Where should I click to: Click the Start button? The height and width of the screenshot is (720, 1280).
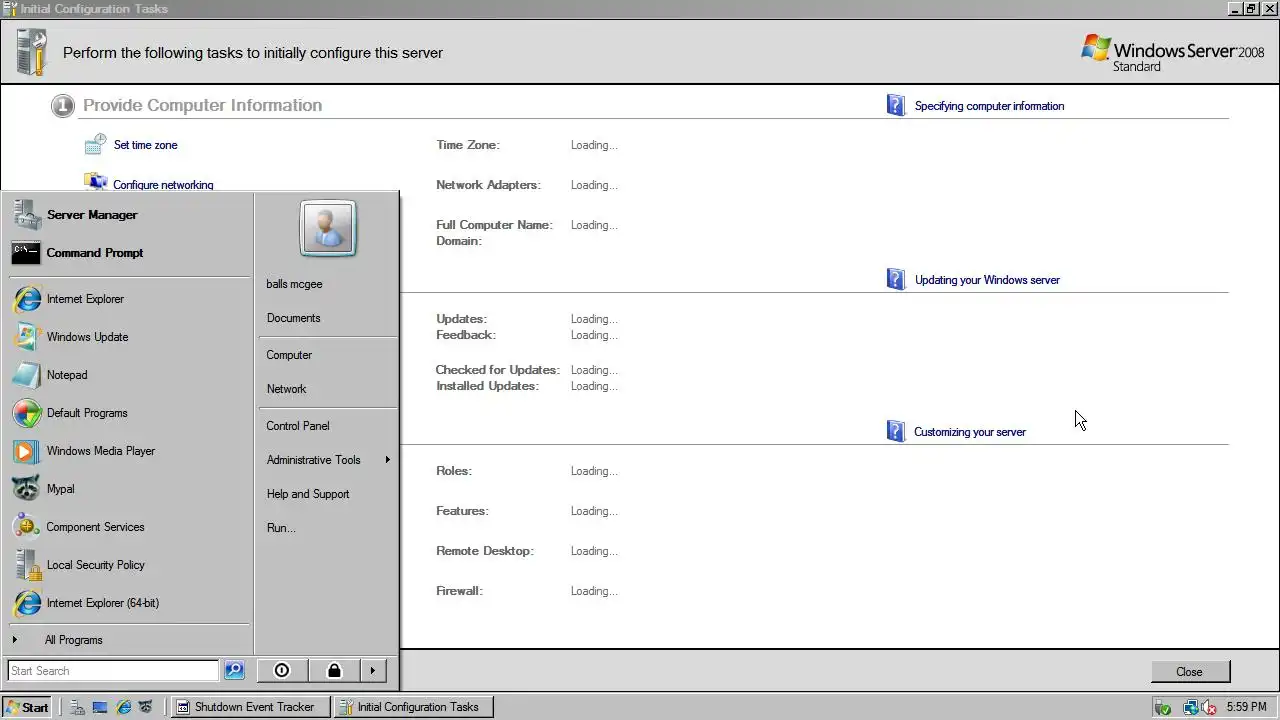[27, 707]
